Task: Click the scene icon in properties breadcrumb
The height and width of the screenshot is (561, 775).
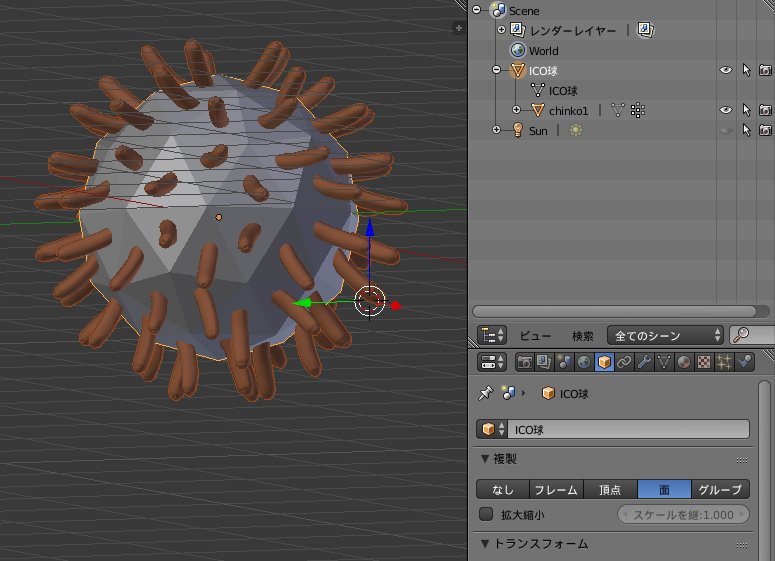Action: pyautogui.click(x=508, y=393)
